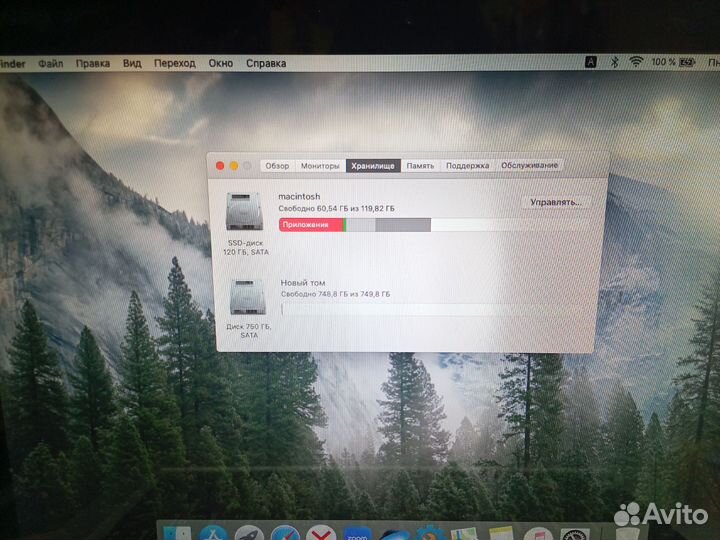
Task: Switch to the Память tab
Action: (x=420, y=166)
